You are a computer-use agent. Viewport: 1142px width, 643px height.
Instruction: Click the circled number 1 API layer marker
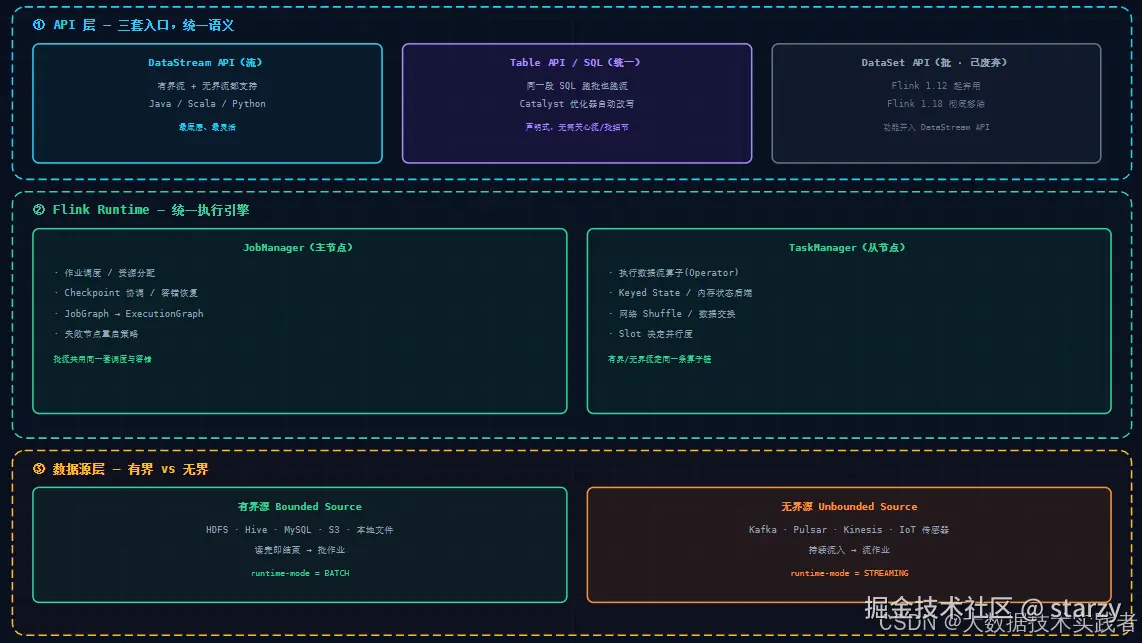tap(39, 25)
